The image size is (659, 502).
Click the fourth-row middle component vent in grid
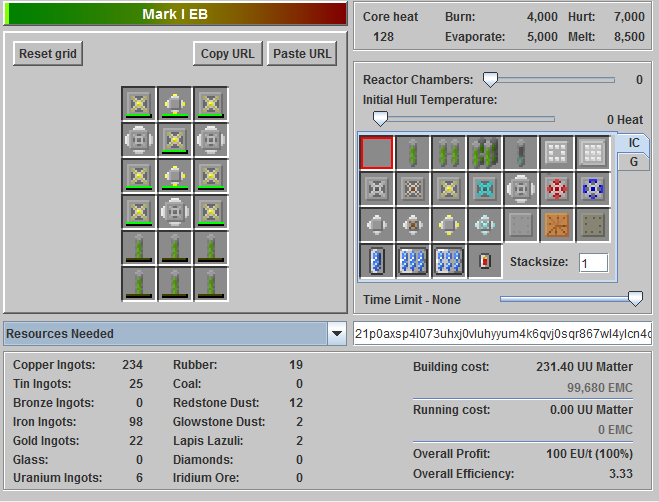point(175,212)
